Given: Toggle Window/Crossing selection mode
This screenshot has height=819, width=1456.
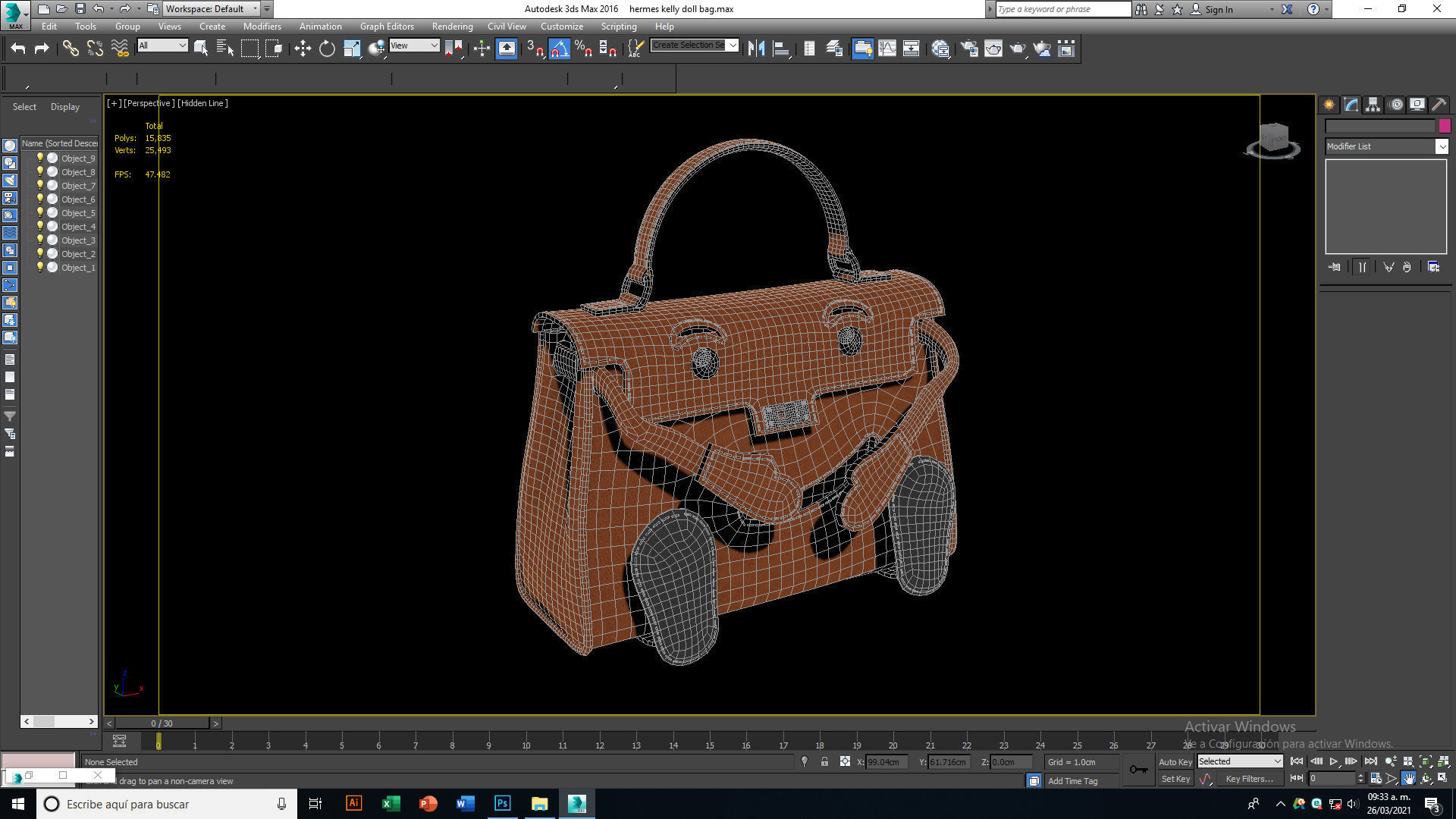Looking at the screenshot, I should click(274, 49).
